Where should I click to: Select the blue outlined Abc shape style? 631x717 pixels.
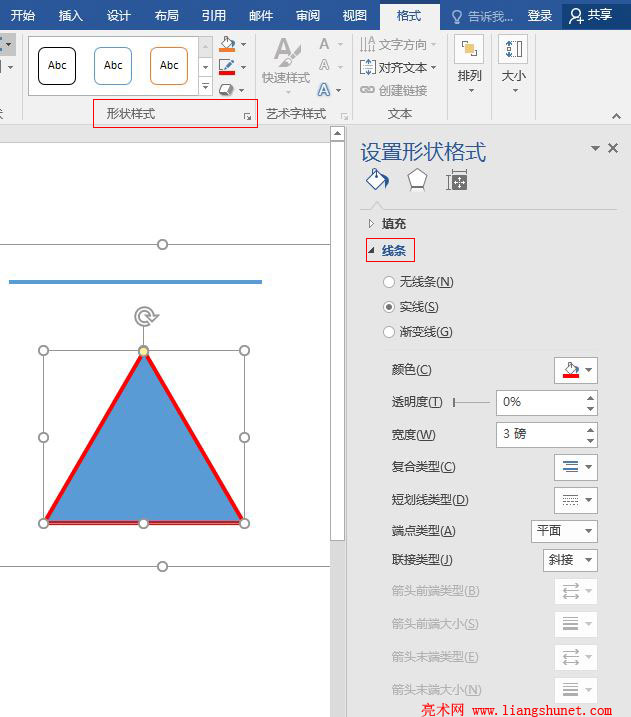(113, 66)
